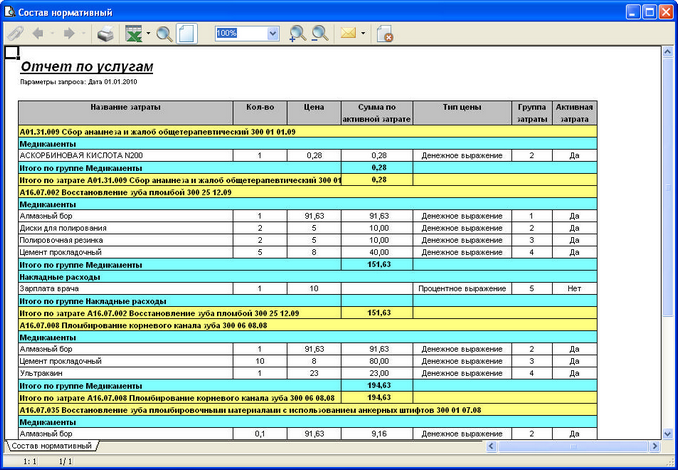The height and width of the screenshot is (470, 678).
Task: Go forward with right arrow icon
Action: (69, 33)
